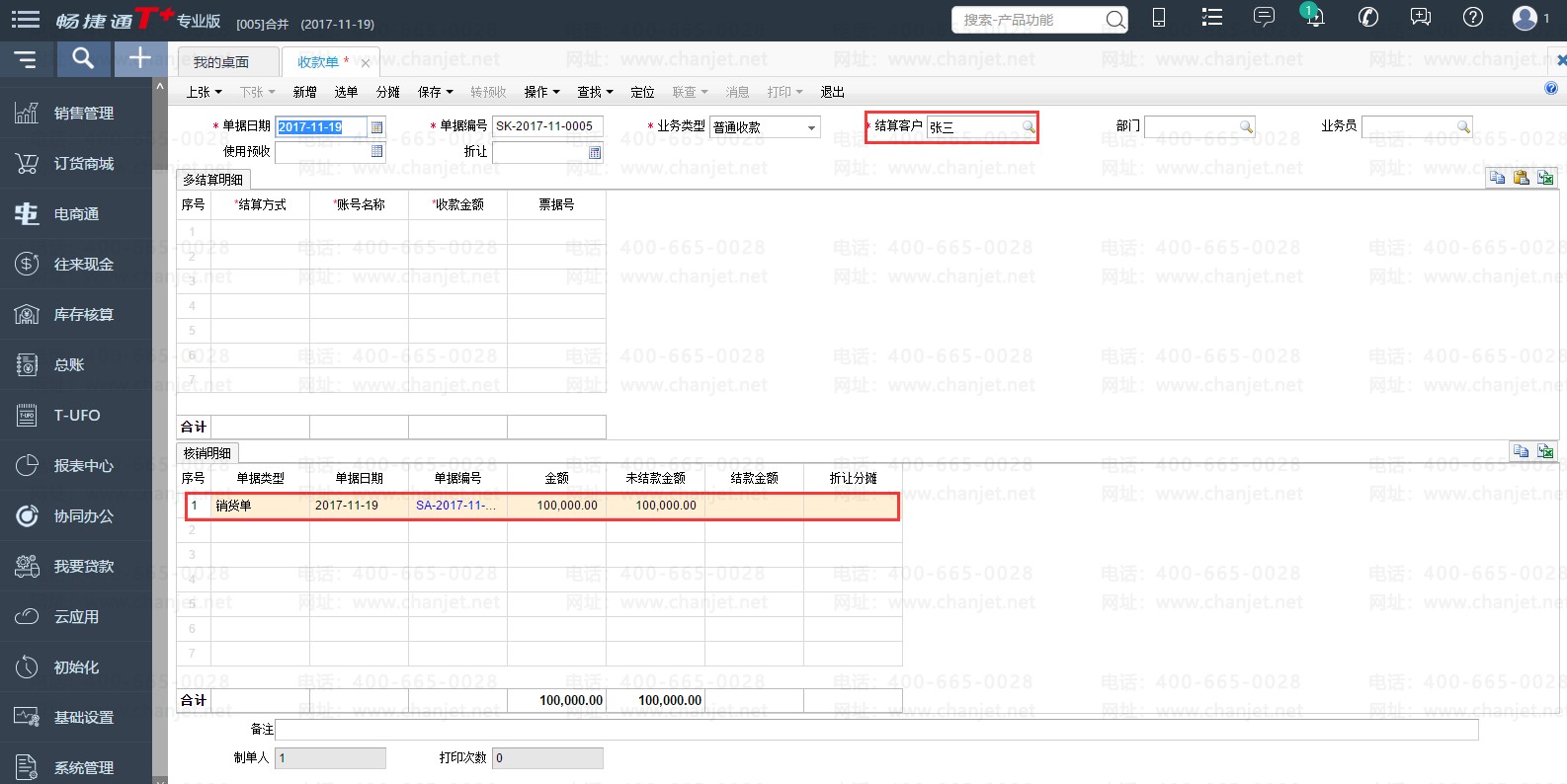Click the help question mark icon in header
Screen dimensions: 1567x784
click(1473, 18)
